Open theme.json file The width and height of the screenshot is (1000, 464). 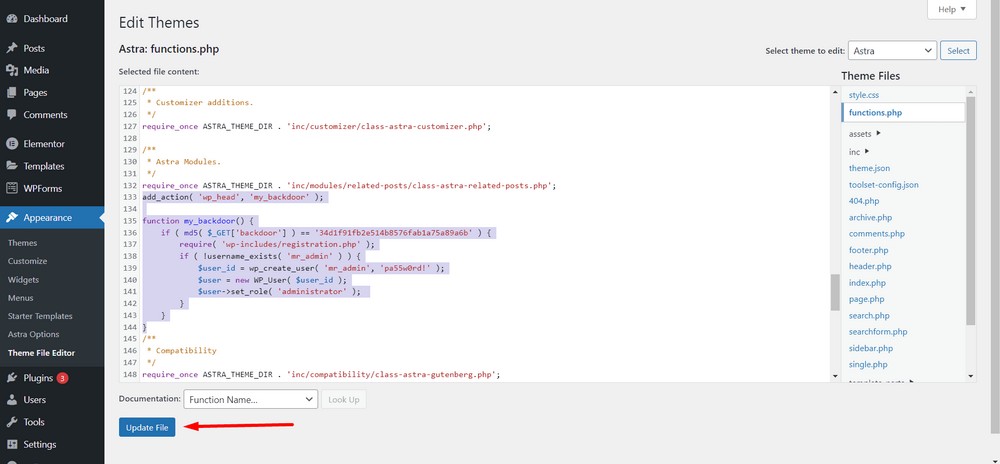[x=869, y=168]
